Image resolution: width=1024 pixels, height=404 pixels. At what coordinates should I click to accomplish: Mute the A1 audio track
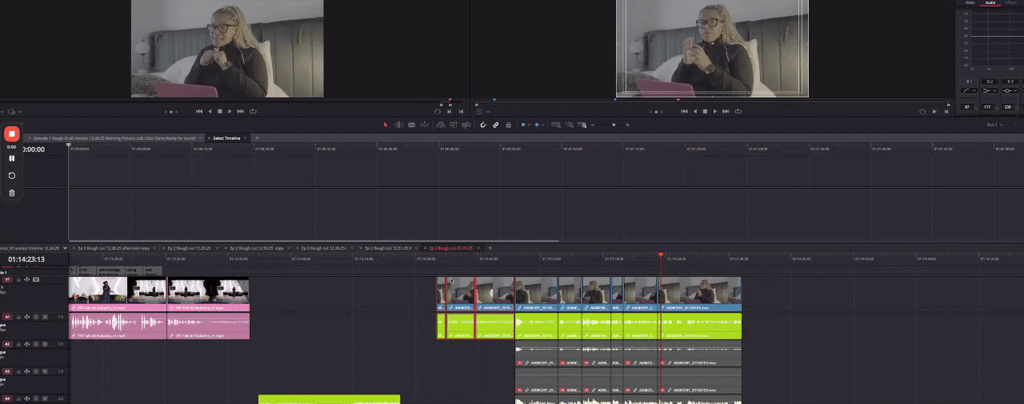click(44, 317)
